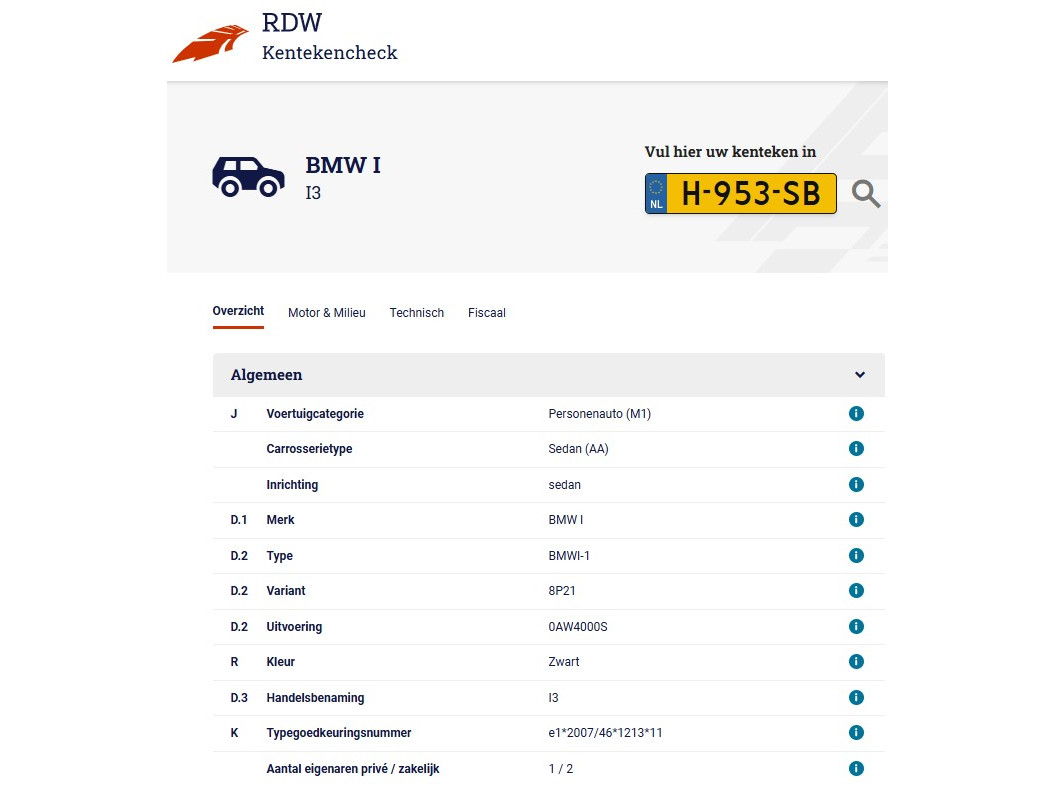This screenshot has width=1054, height=791.
Task: Click info icon for Typegoedkeuringsnummer
Action: (856, 733)
